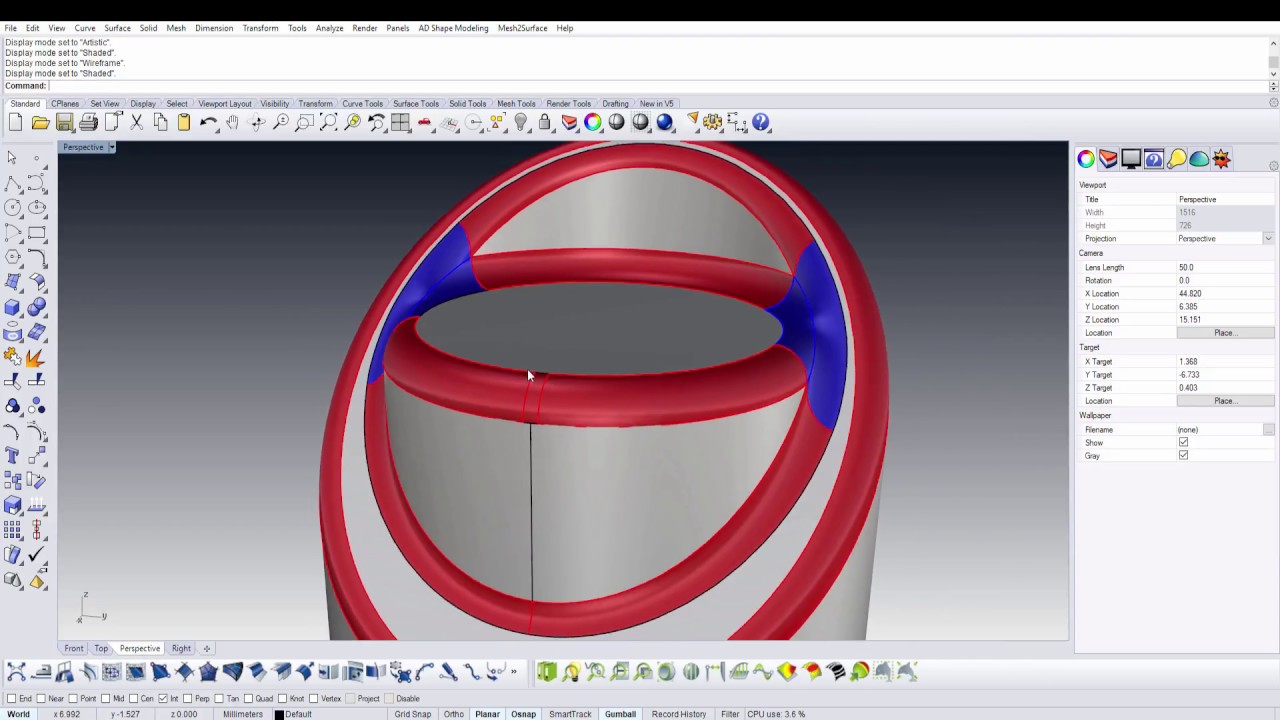This screenshot has height=720, width=1280.
Task: Click the black Default layer swatch
Action: [279, 714]
